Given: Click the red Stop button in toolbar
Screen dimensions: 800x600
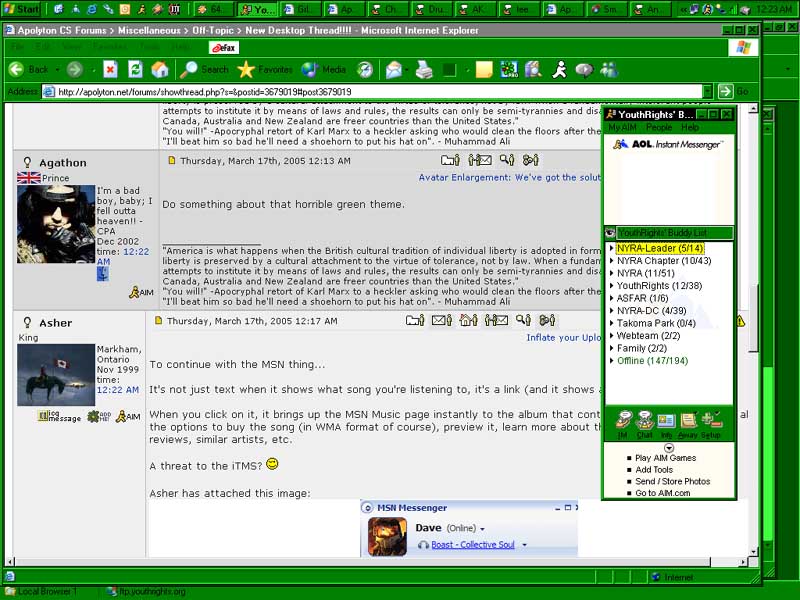Looking at the screenshot, I should click(x=110, y=69).
